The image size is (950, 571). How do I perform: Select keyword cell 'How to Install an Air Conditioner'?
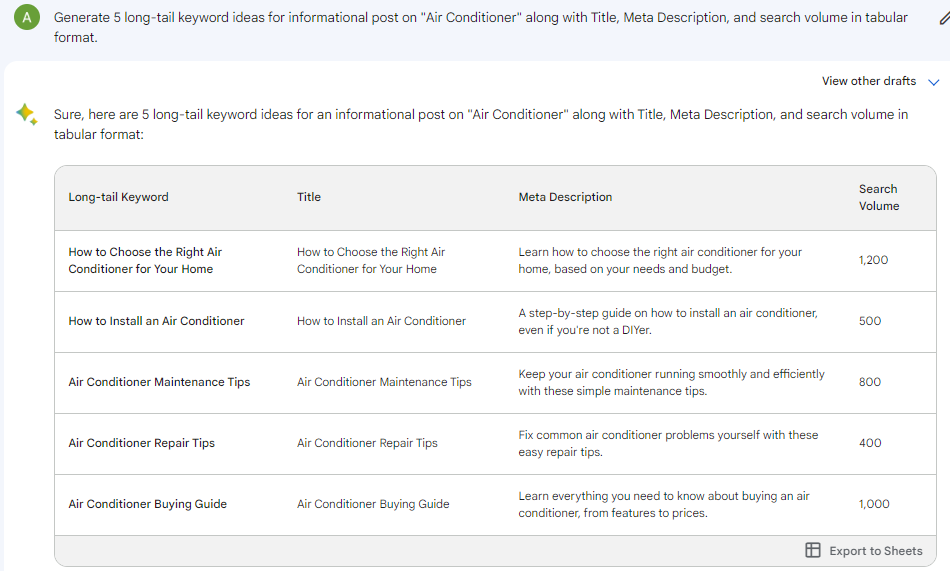(x=156, y=321)
